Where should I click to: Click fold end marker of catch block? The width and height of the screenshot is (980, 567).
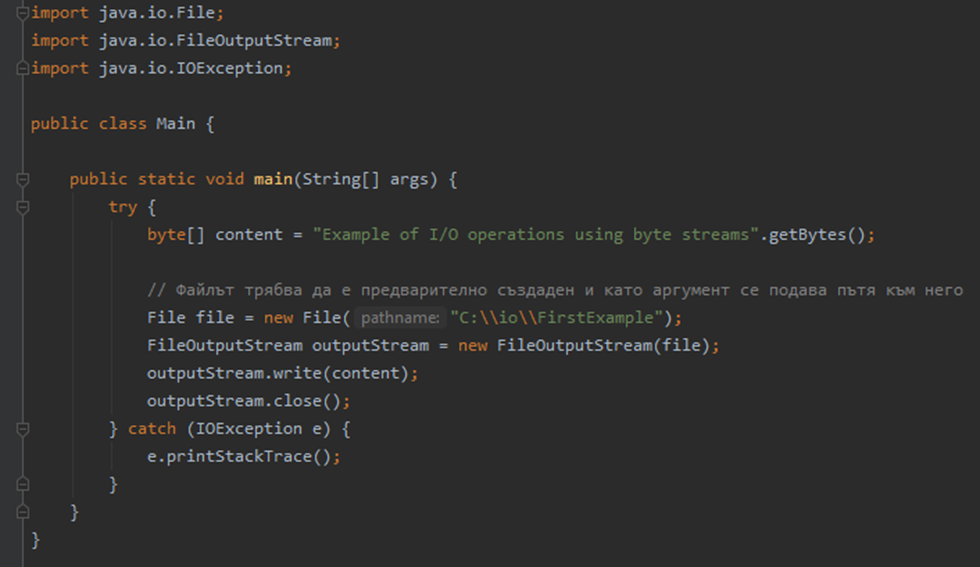[22, 484]
